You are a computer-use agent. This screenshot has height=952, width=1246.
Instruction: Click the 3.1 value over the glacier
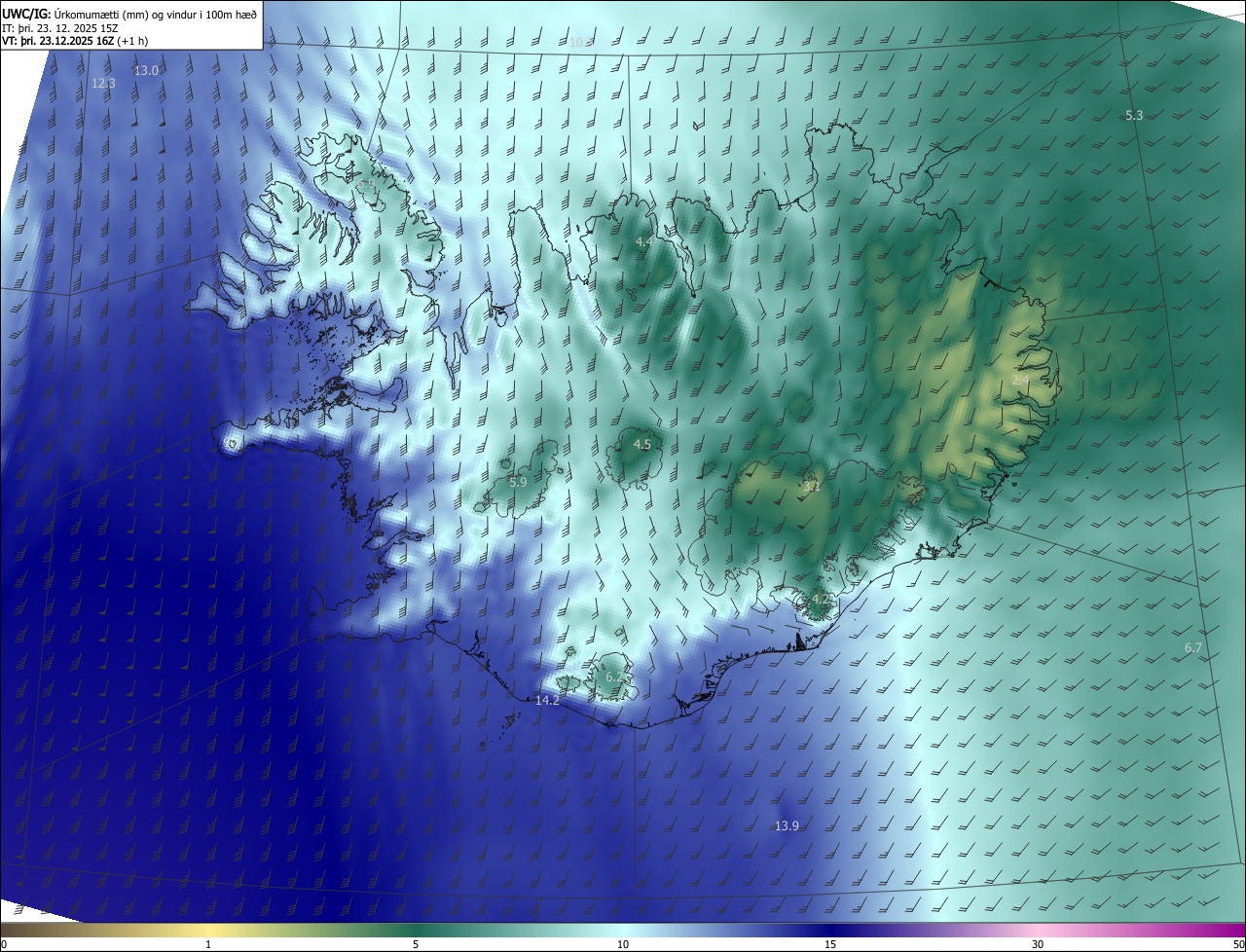click(x=812, y=486)
